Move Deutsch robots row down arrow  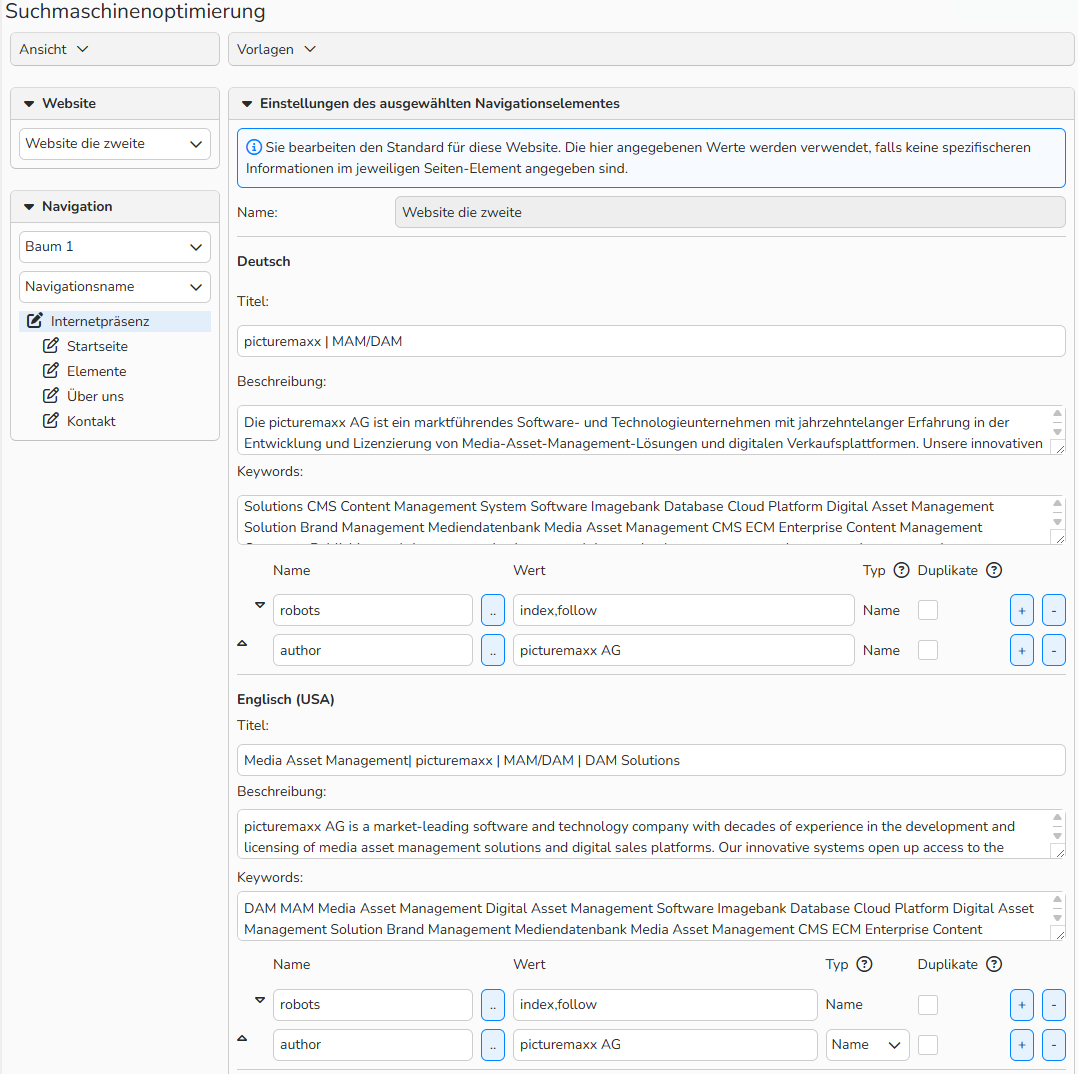tap(260, 605)
